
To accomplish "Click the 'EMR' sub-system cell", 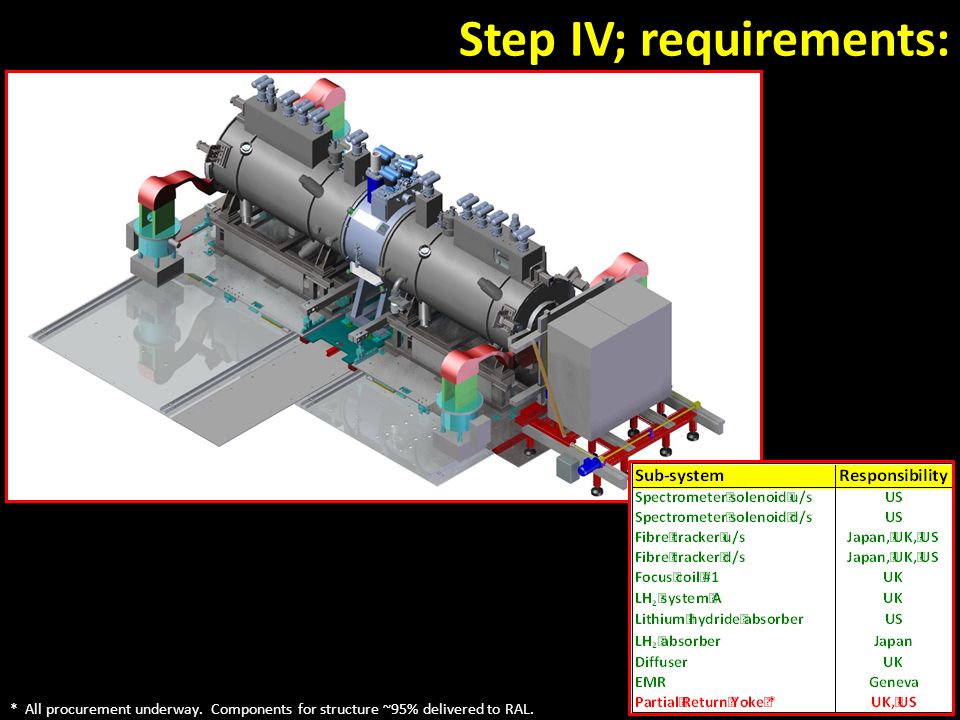I will tap(650, 682).
